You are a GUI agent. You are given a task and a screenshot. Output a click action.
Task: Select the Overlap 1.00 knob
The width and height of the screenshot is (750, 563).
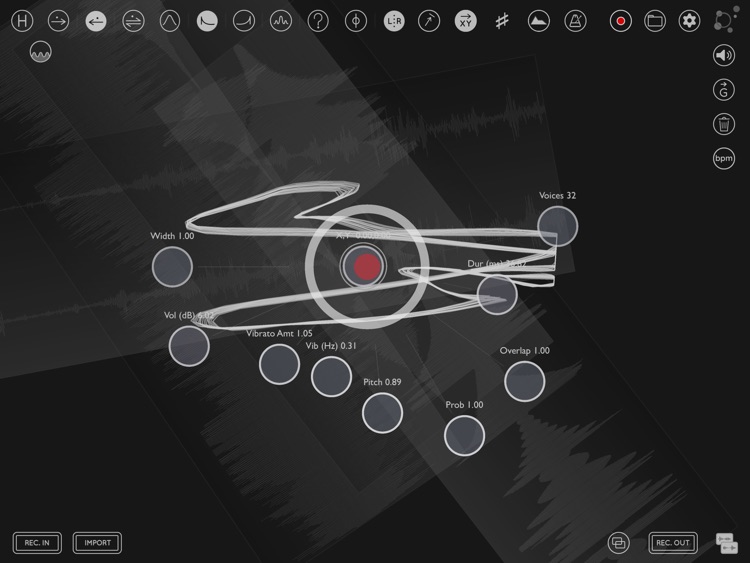coord(524,381)
